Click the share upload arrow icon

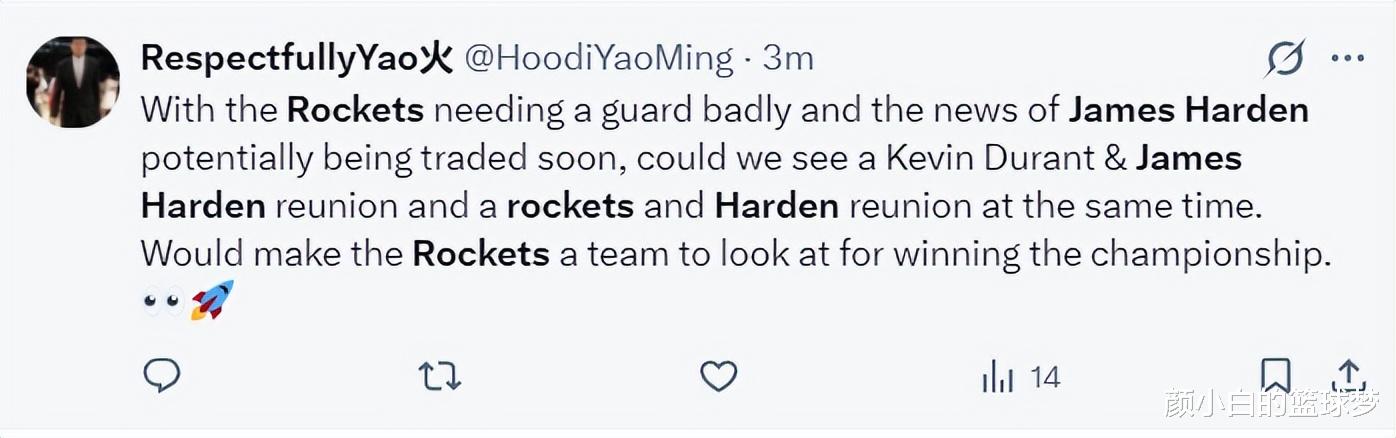tap(1349, 374)
